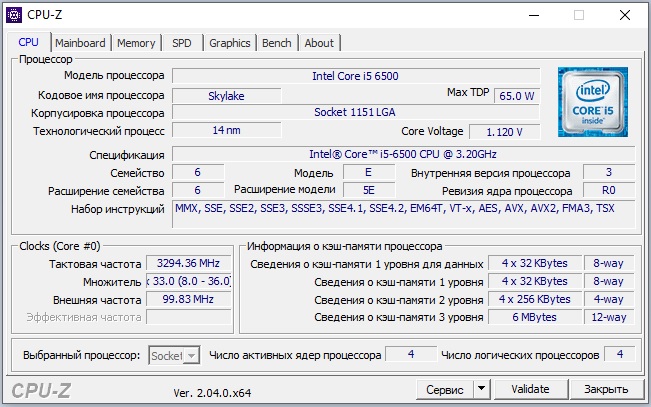Click the CPU-Z app icon in title bar
This screenshot has height=407, width=651.
pos(14,15)
